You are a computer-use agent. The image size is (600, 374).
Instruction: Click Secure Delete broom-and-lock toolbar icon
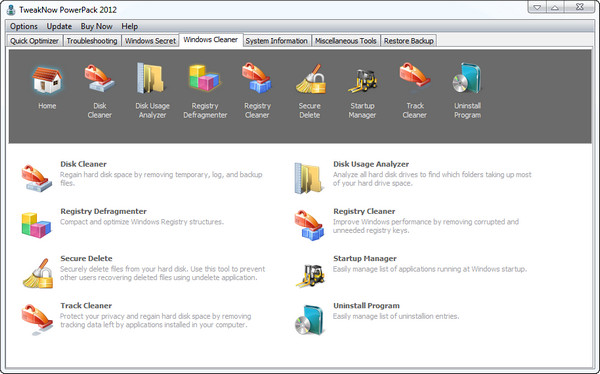tap(310, 79)
